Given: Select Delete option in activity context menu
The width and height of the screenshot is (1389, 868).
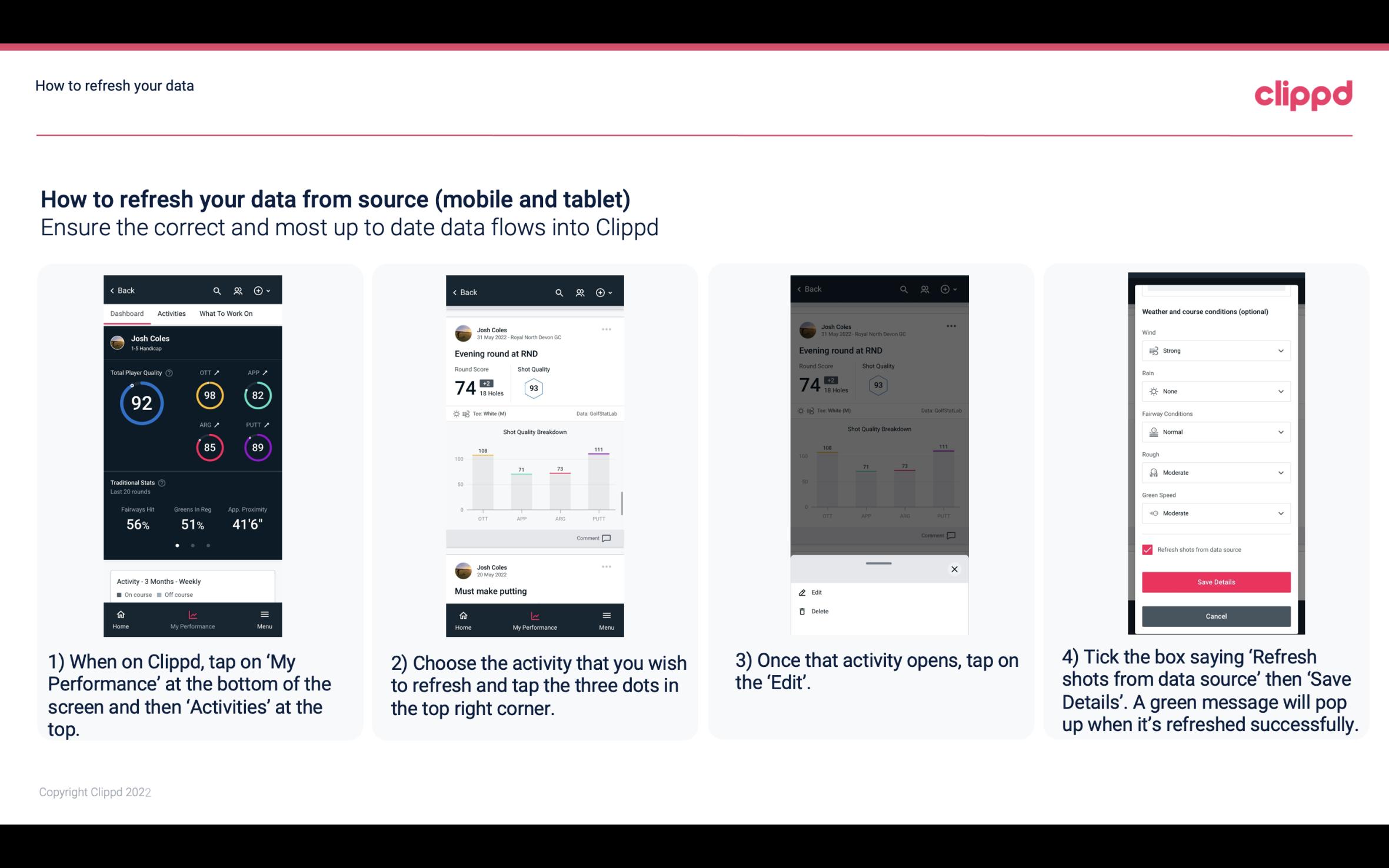Looking at the screenshot, I should (x=820, y=610).
